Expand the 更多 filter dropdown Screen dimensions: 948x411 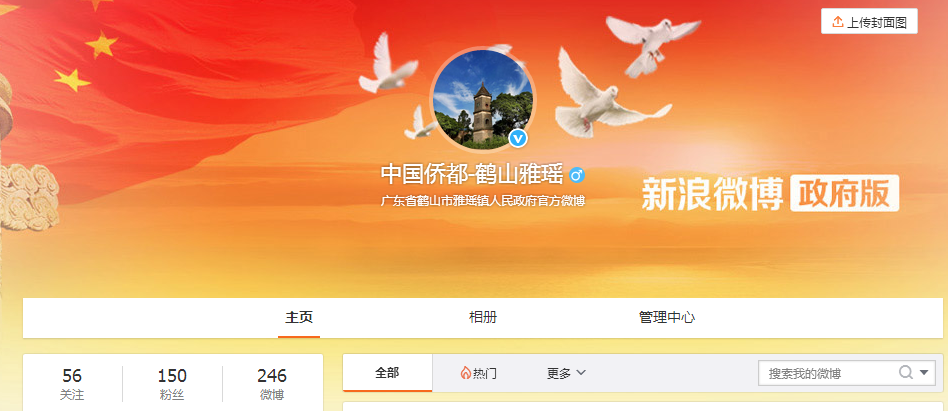point(566,374)
